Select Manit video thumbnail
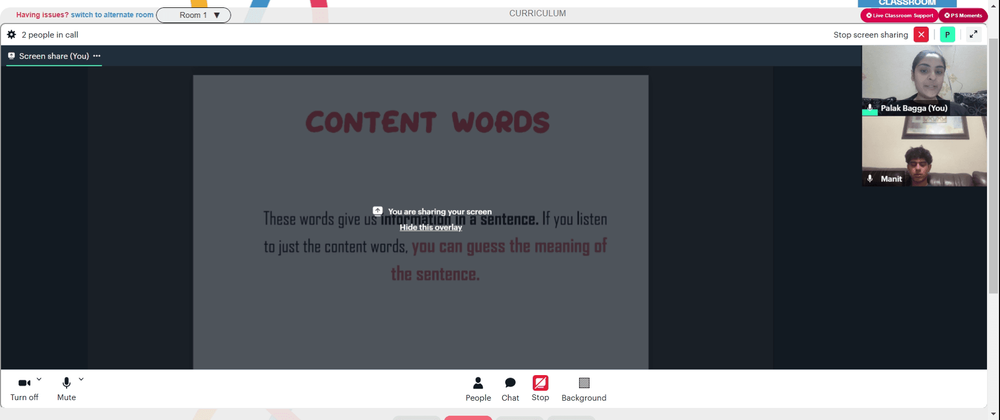The image size is (1000, 420). click(x=924, y=151)
